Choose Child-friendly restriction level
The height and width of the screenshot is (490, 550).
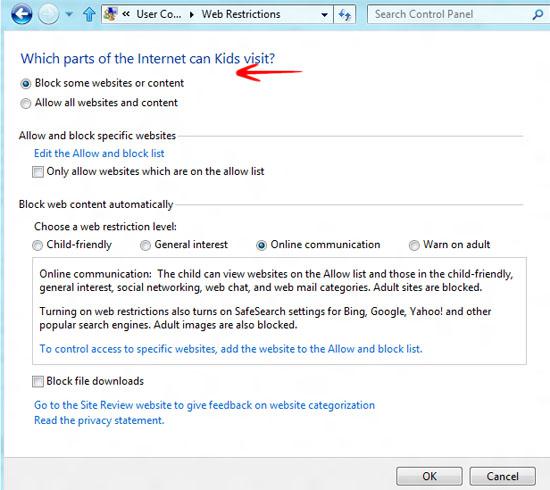click(72, 245)
